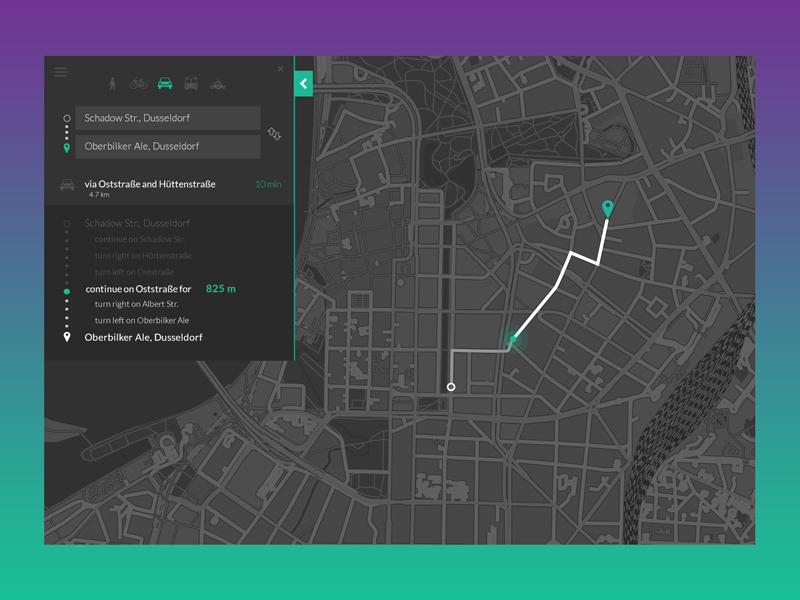Open the hamburger menu

tap(61, 71)
